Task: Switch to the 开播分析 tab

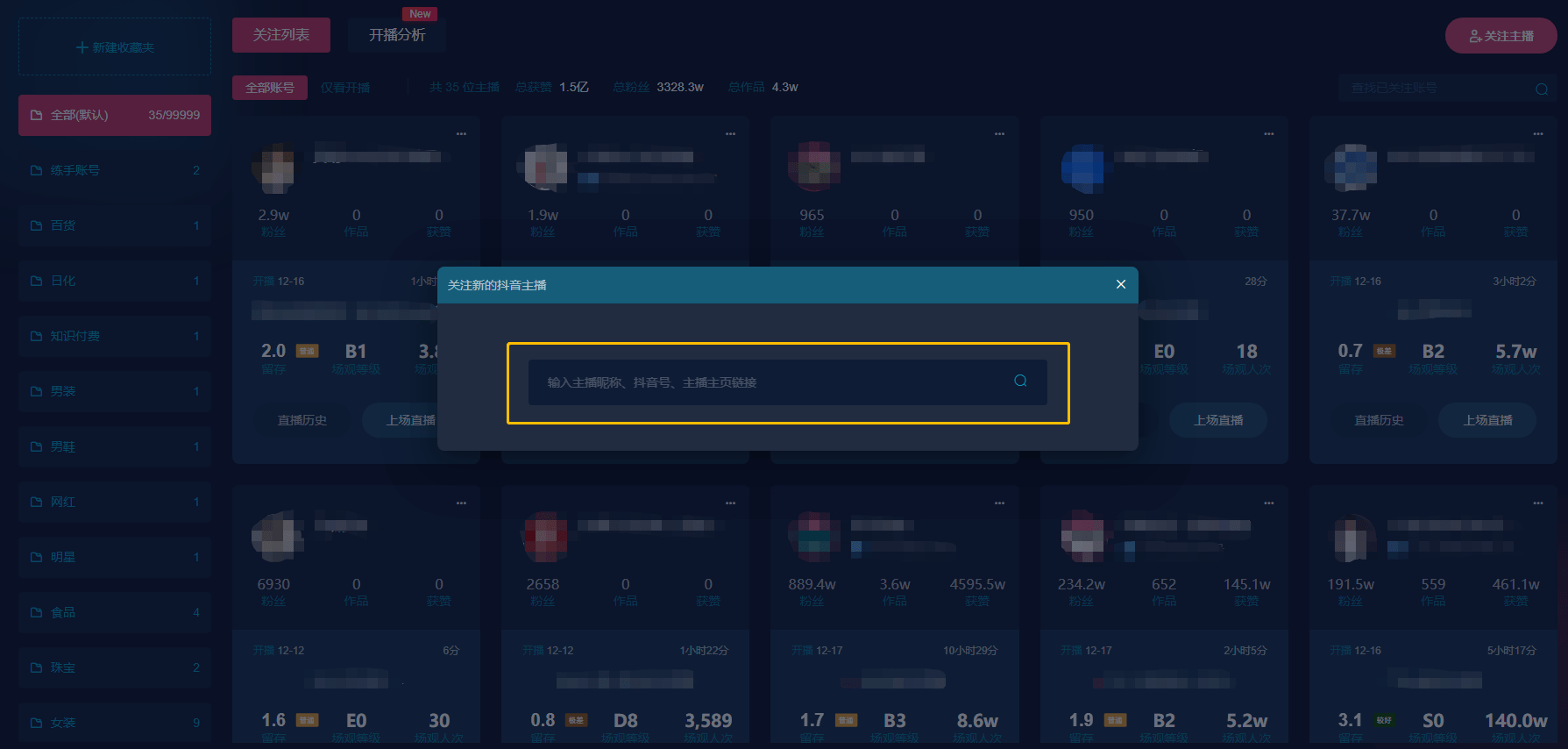Action: click(397, 34)
